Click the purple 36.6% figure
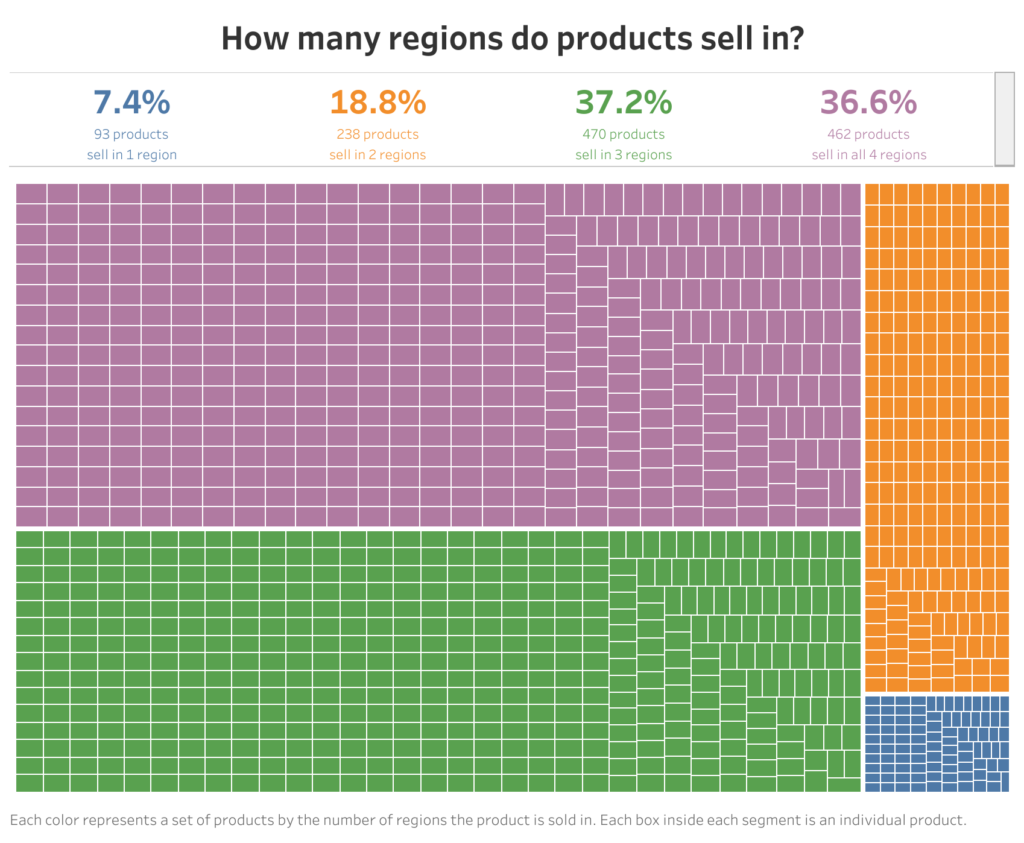 (x=868, y=102)
